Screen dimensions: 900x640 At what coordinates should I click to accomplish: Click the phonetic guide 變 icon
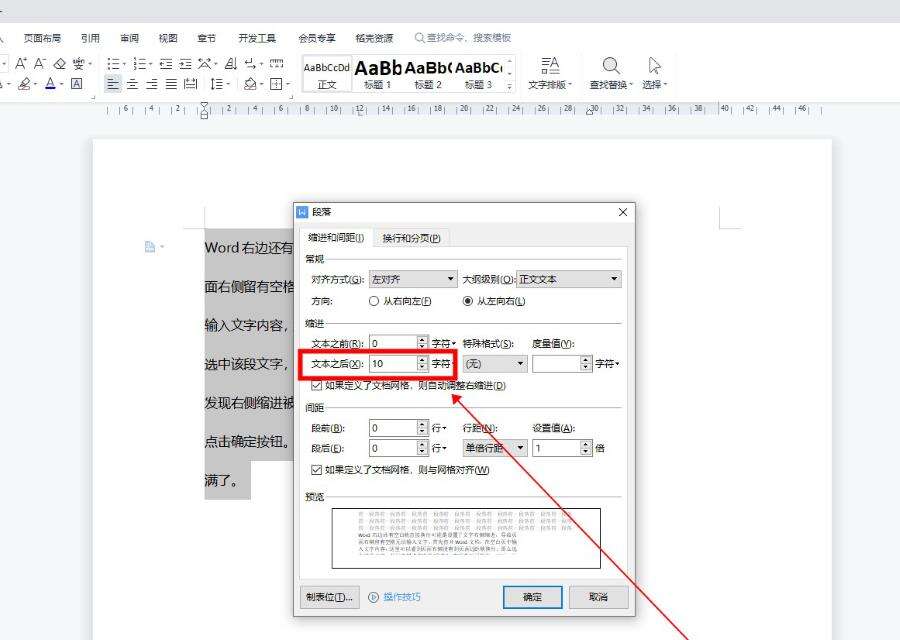point(79,64)
